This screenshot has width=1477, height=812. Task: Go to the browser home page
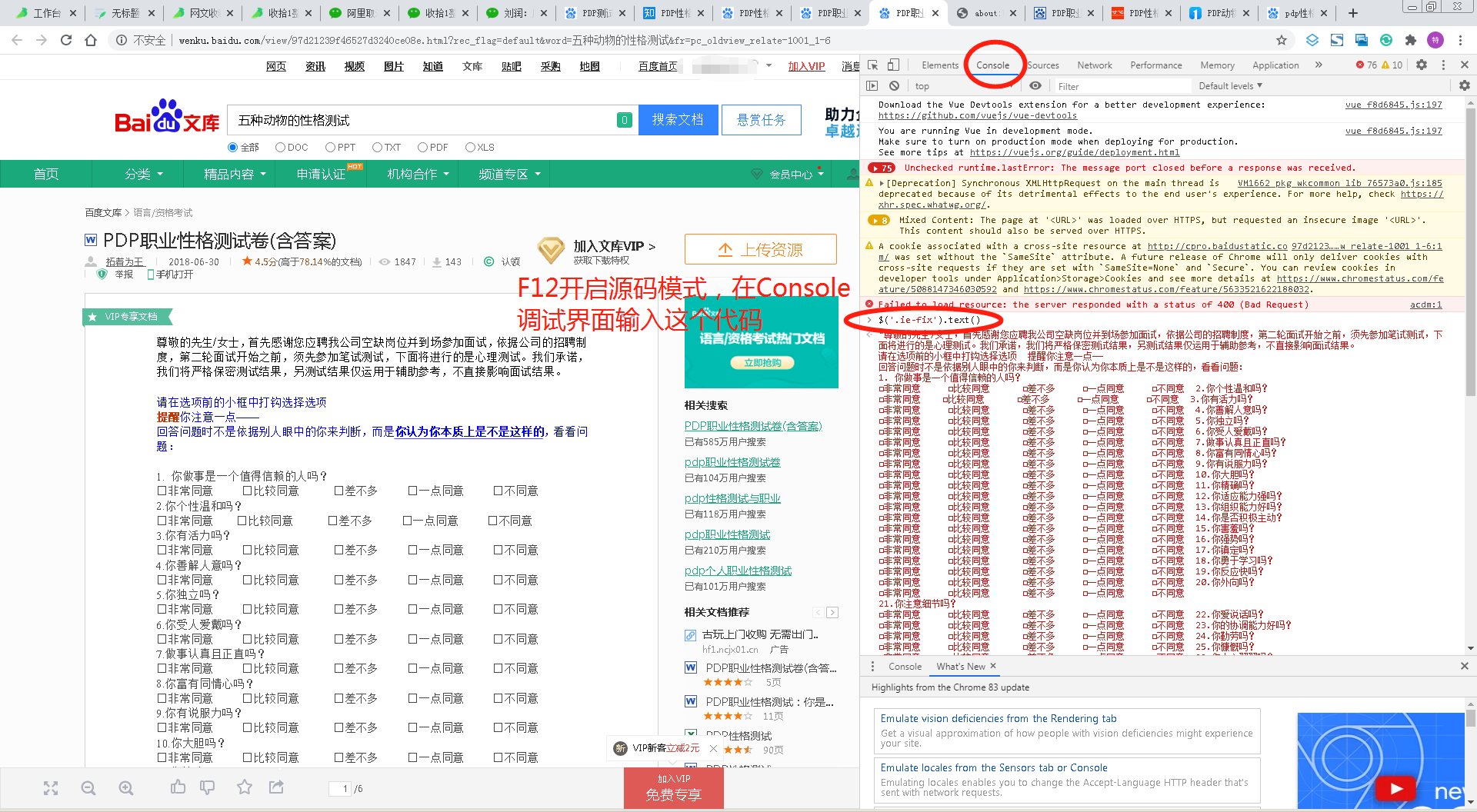tap(91, 40)
